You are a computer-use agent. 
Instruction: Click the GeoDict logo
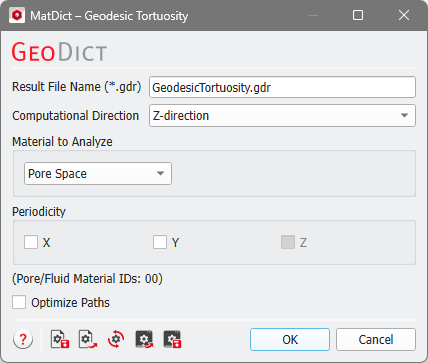point(59,52)
